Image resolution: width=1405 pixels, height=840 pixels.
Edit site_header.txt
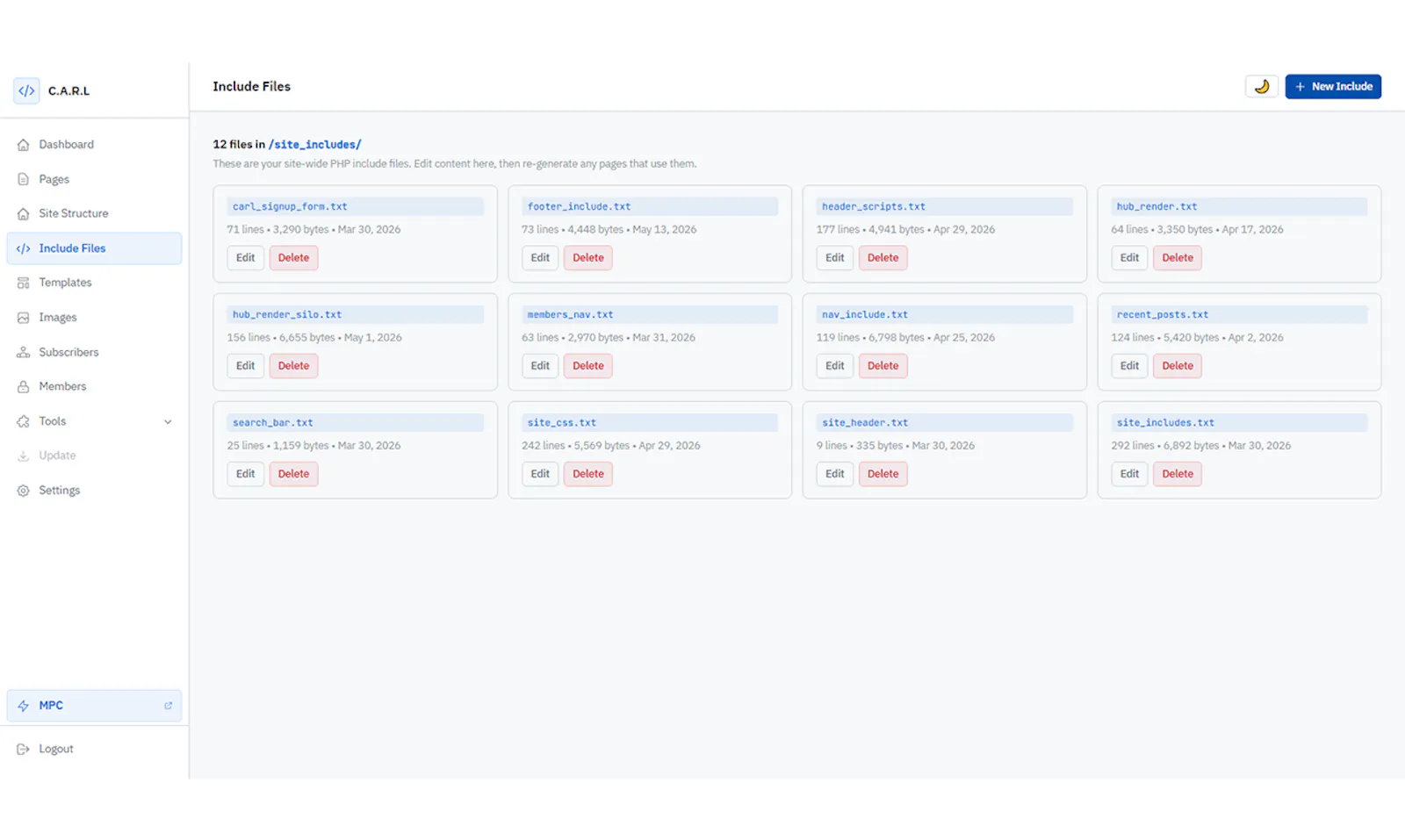(835, 474)
